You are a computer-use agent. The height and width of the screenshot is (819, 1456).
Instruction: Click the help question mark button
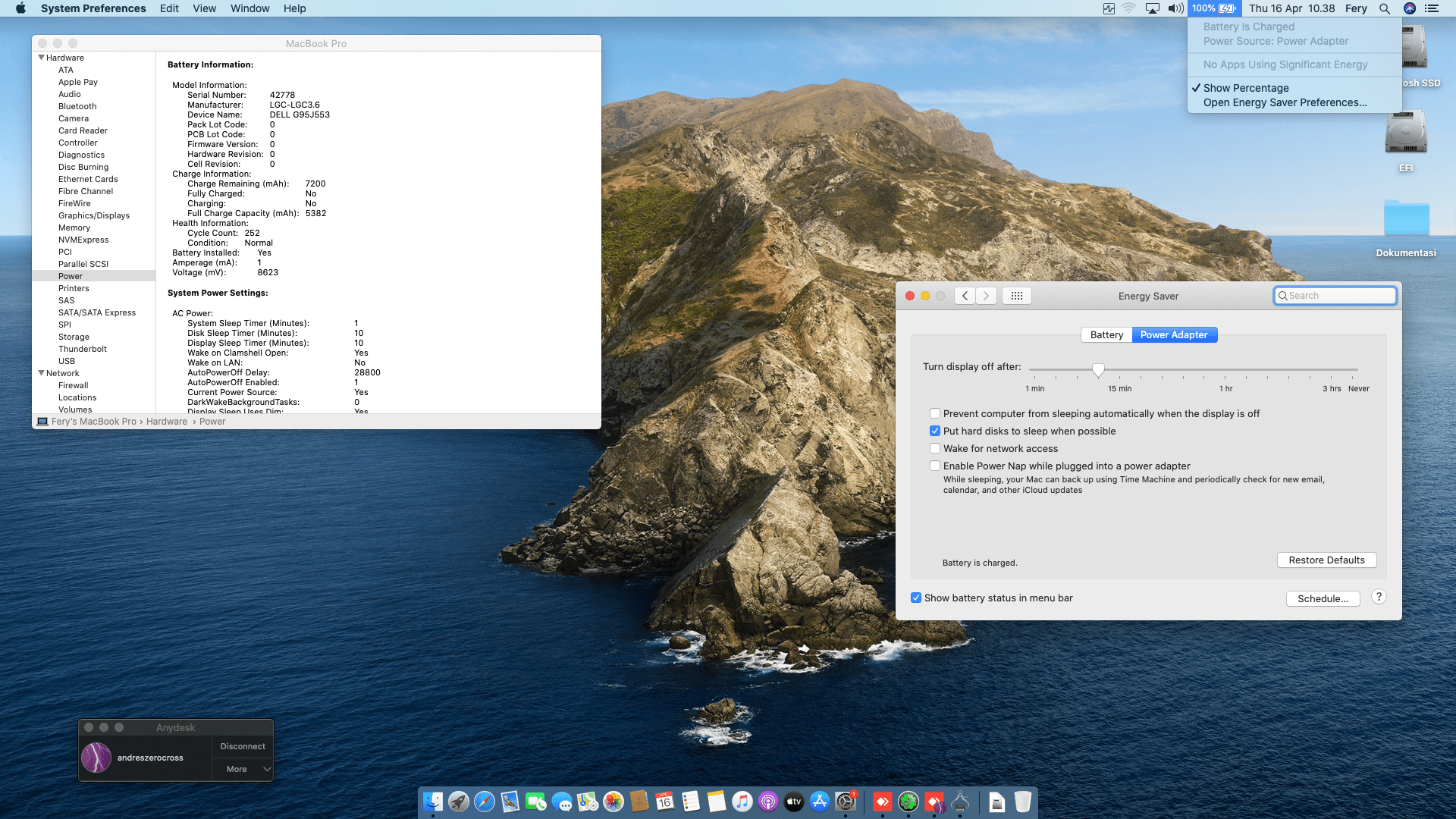[1379, 597]
